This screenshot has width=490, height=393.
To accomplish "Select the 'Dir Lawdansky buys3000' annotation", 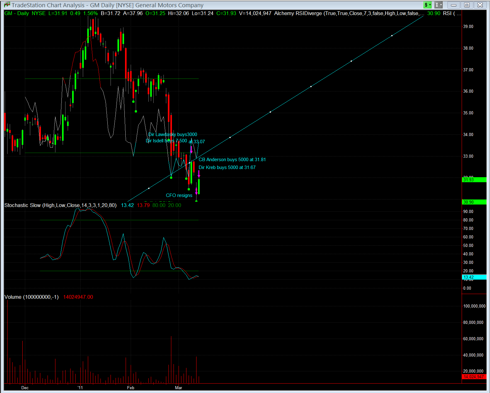I will tap(173, 134).
